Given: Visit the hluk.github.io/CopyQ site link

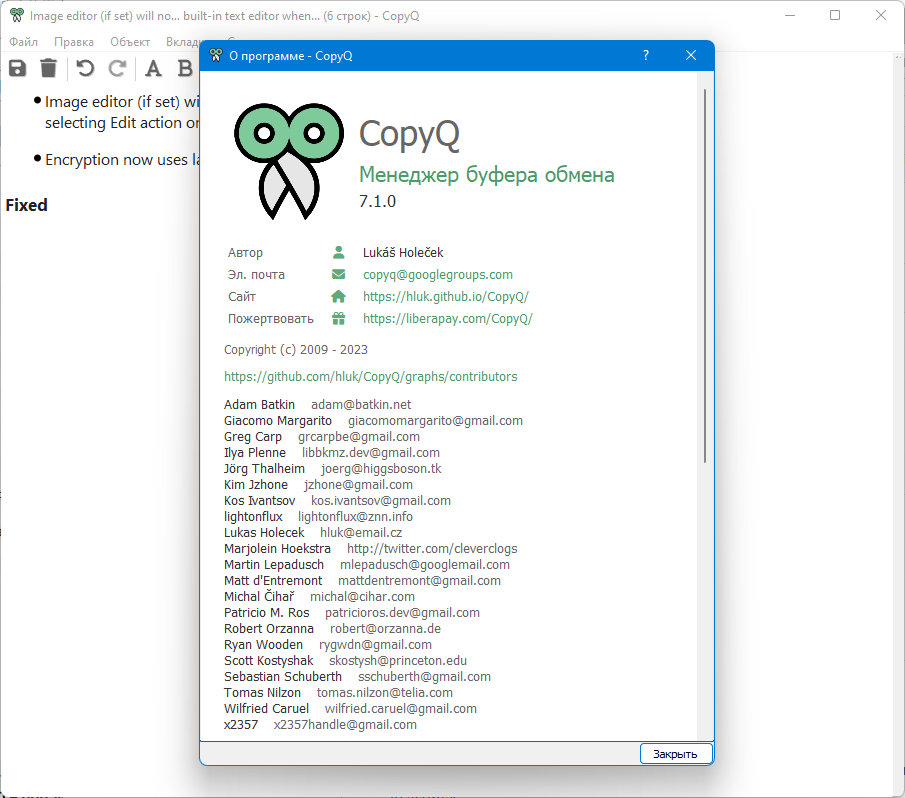Looking at the screenshot, I should 445,296.
